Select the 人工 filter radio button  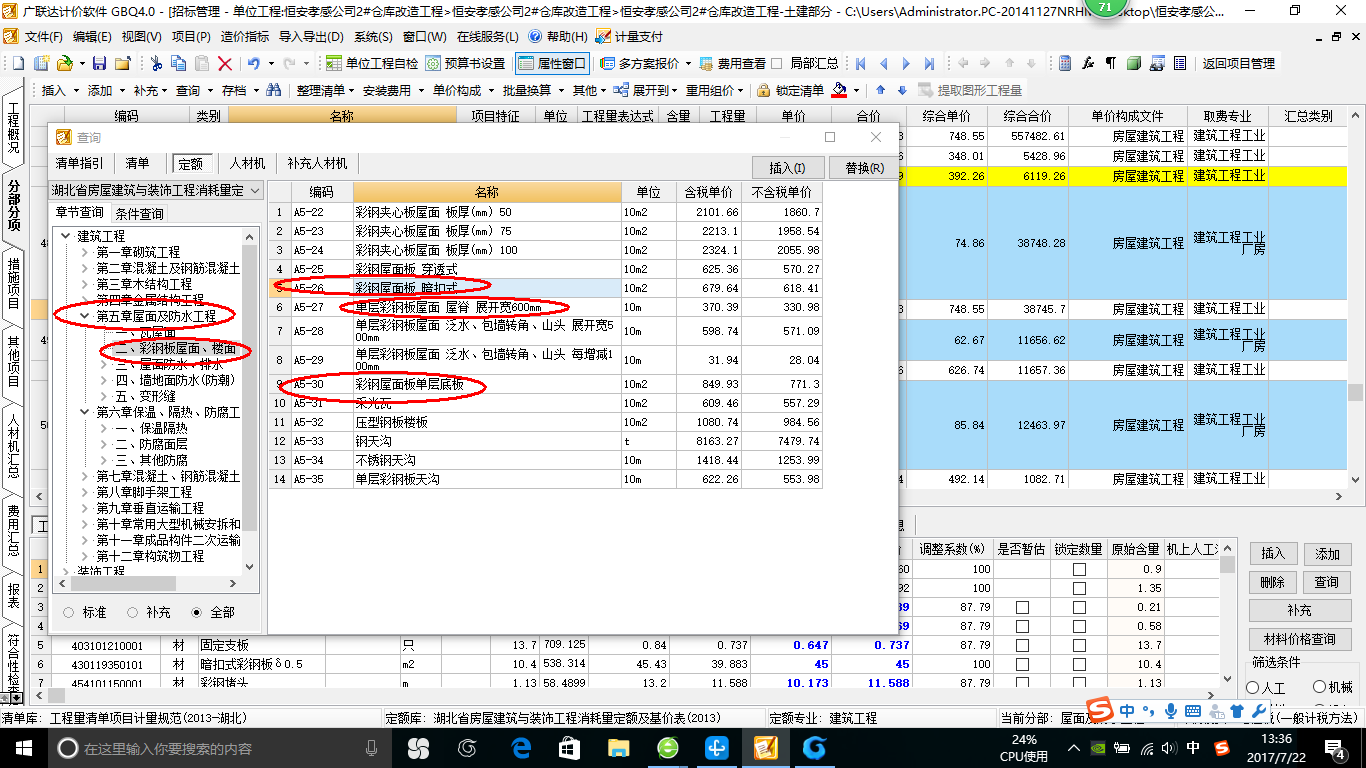tap(1253, 688)
